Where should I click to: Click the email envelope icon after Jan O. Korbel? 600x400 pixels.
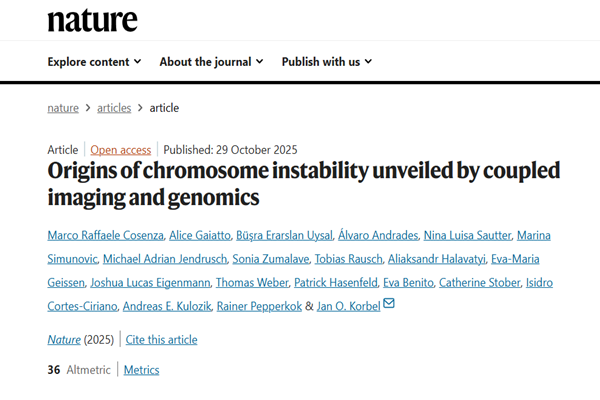pyautogui.click(x=389, y=303)
